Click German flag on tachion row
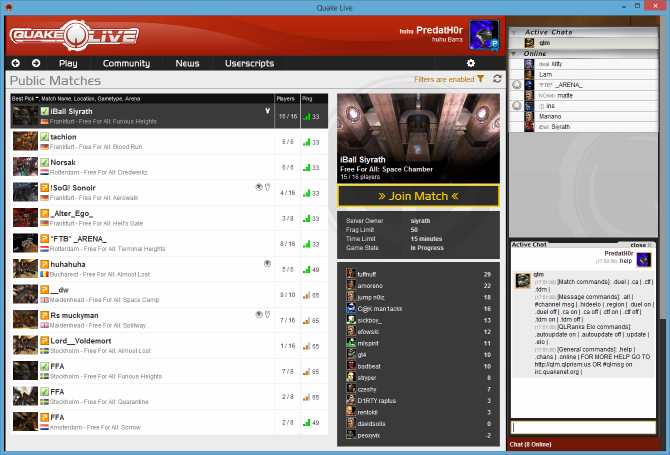 tap(44, 147)
